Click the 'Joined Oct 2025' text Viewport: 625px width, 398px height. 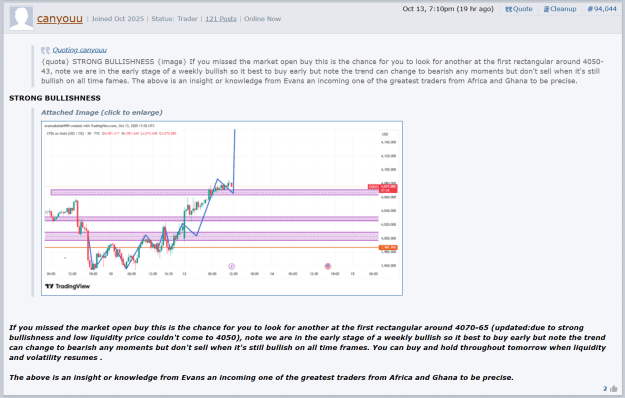[117, 19]
